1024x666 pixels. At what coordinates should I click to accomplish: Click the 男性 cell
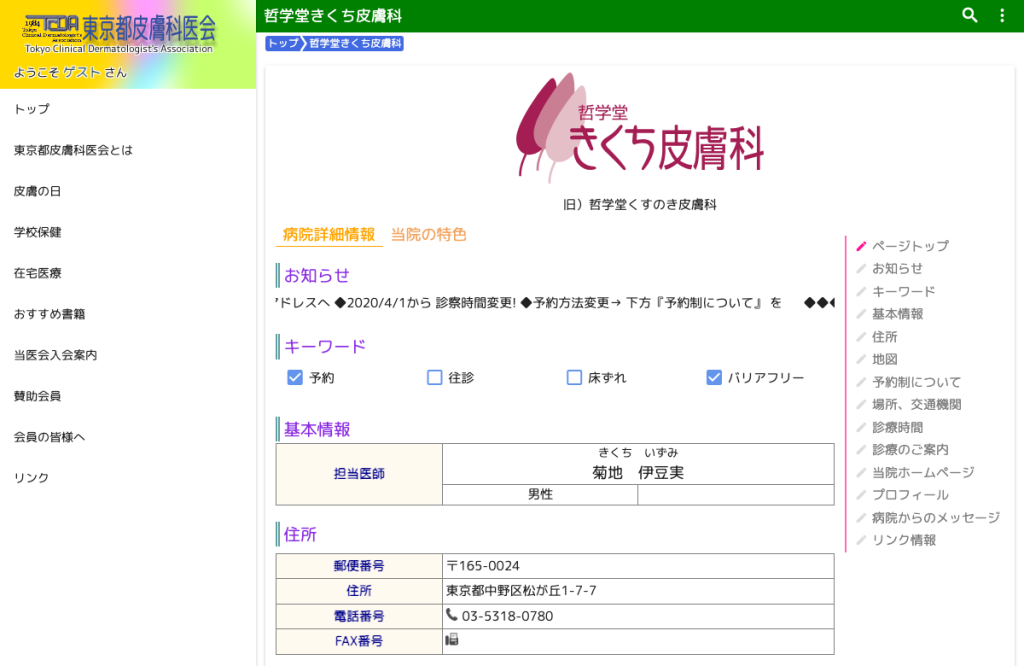(540, 494)
